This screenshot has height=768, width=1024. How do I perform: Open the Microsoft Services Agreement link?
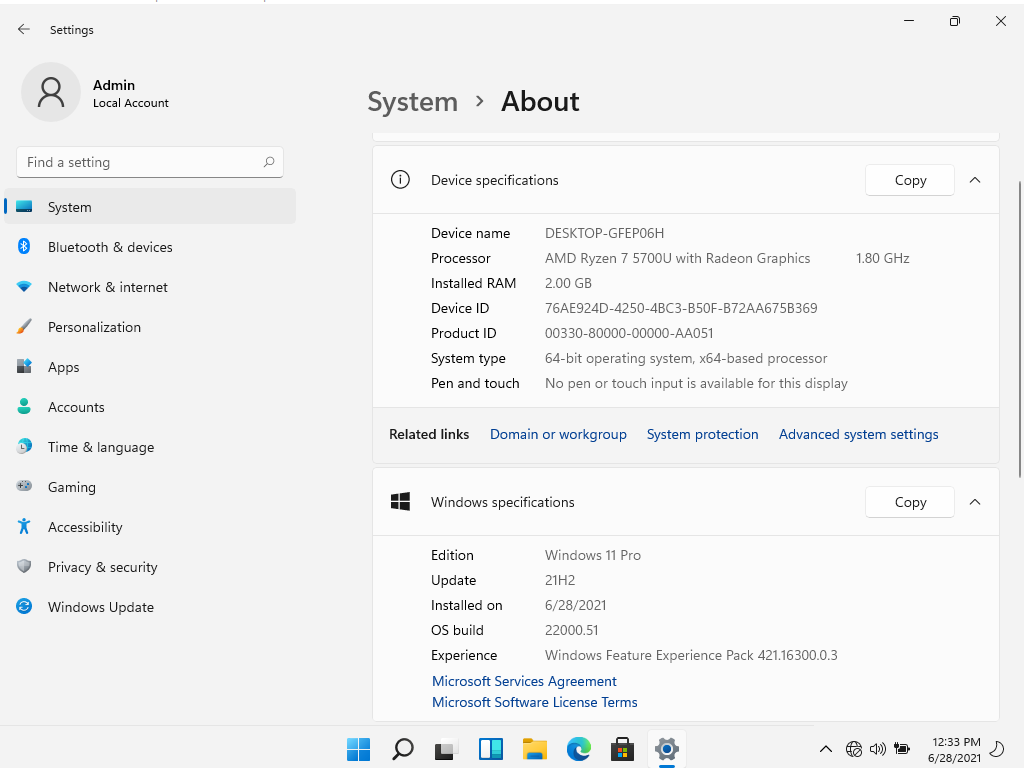(x=524, y=681)
